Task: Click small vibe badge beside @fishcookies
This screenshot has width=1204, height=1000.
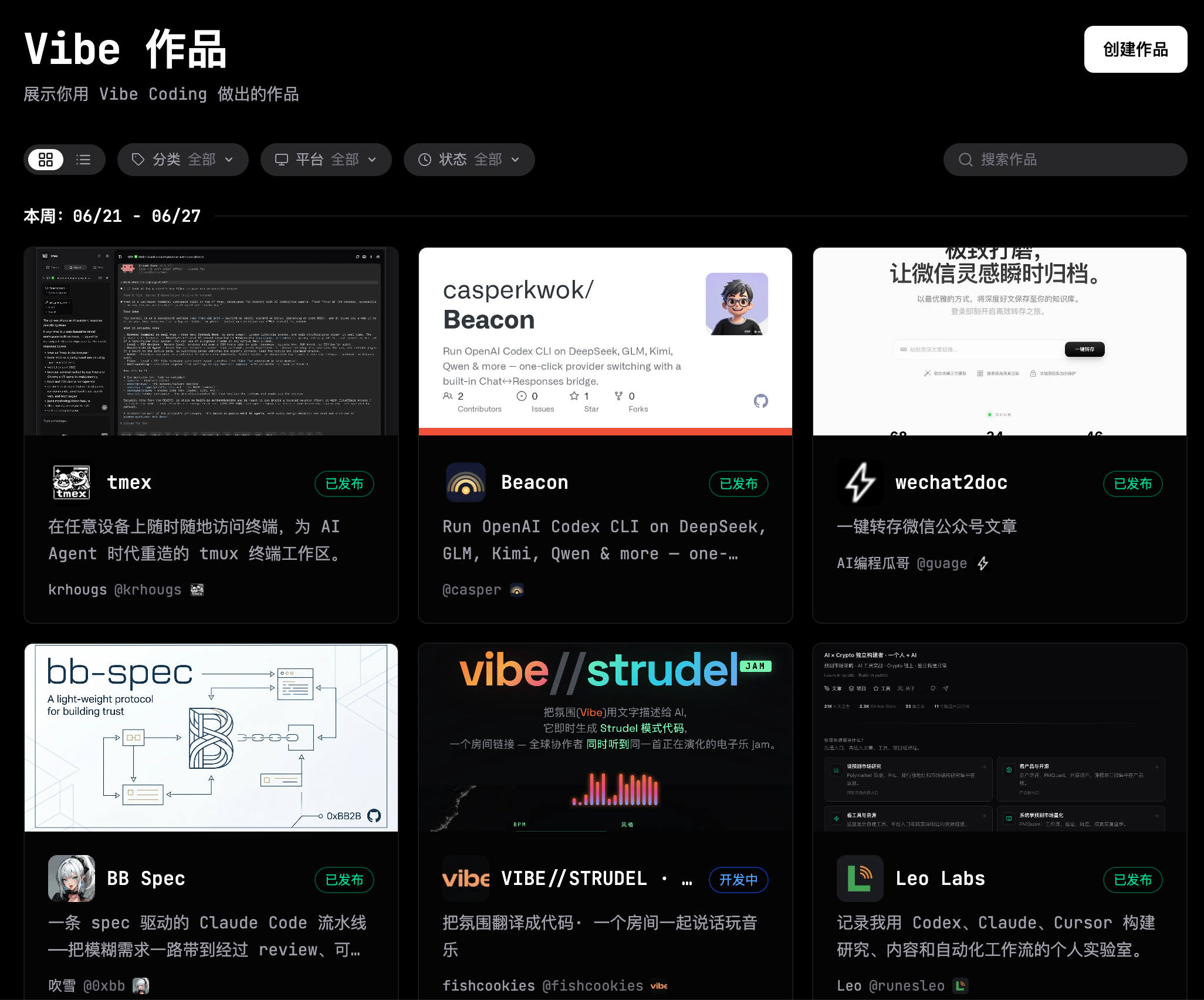Action: [659, 986]
